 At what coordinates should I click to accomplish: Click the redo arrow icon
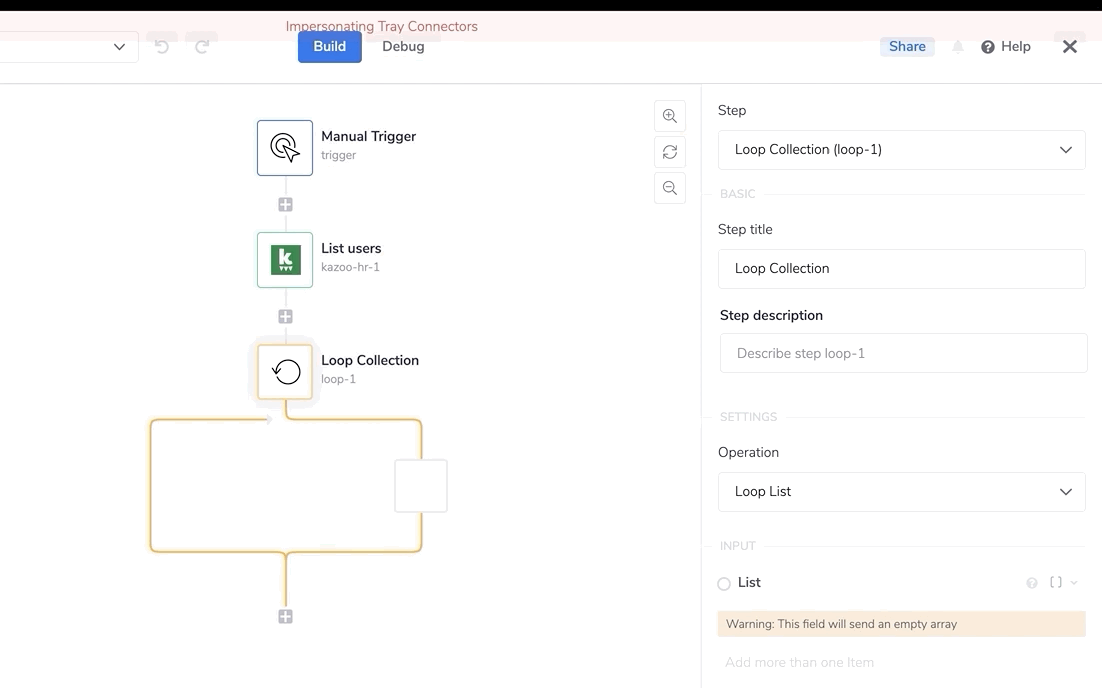tap(202, 47)
